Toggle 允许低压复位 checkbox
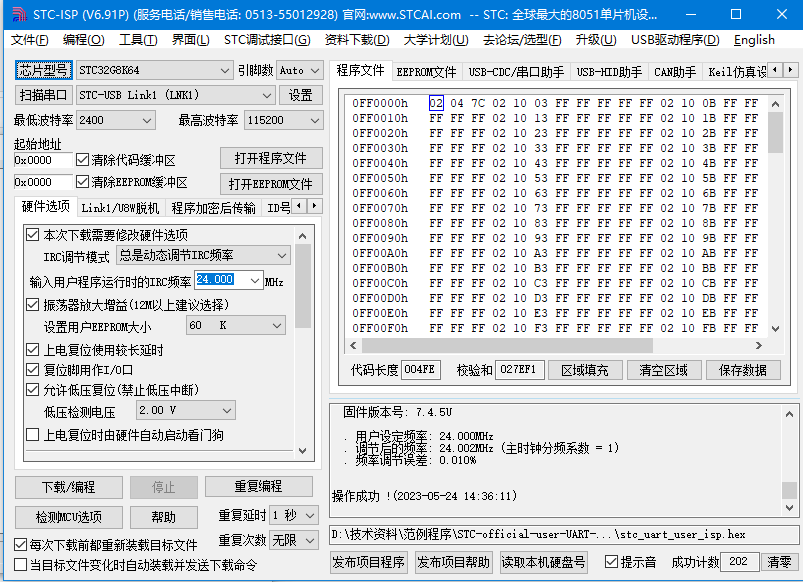 click(32, 390)
